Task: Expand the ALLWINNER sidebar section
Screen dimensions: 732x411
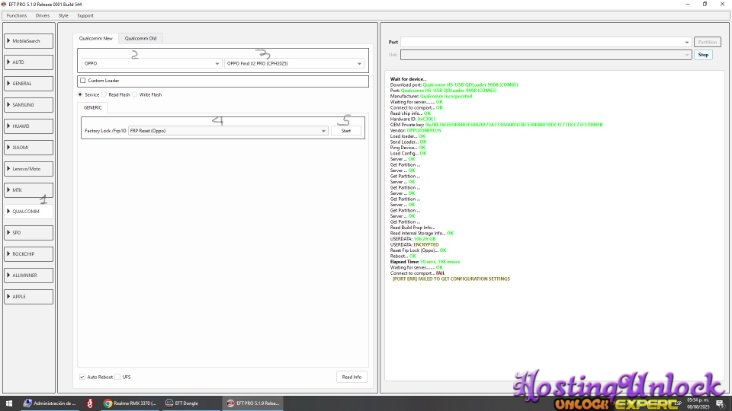Action: point(29,275)
